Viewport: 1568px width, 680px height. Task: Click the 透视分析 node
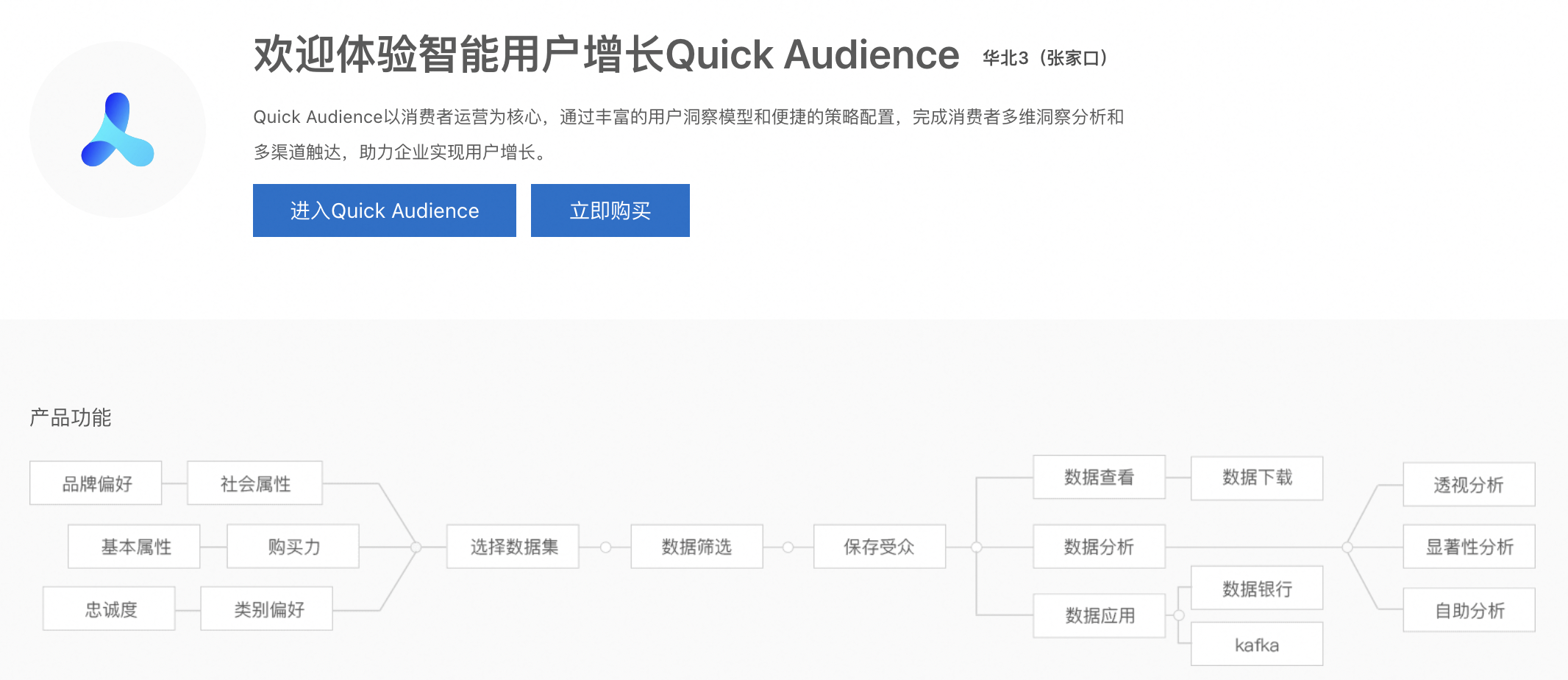1469,484
